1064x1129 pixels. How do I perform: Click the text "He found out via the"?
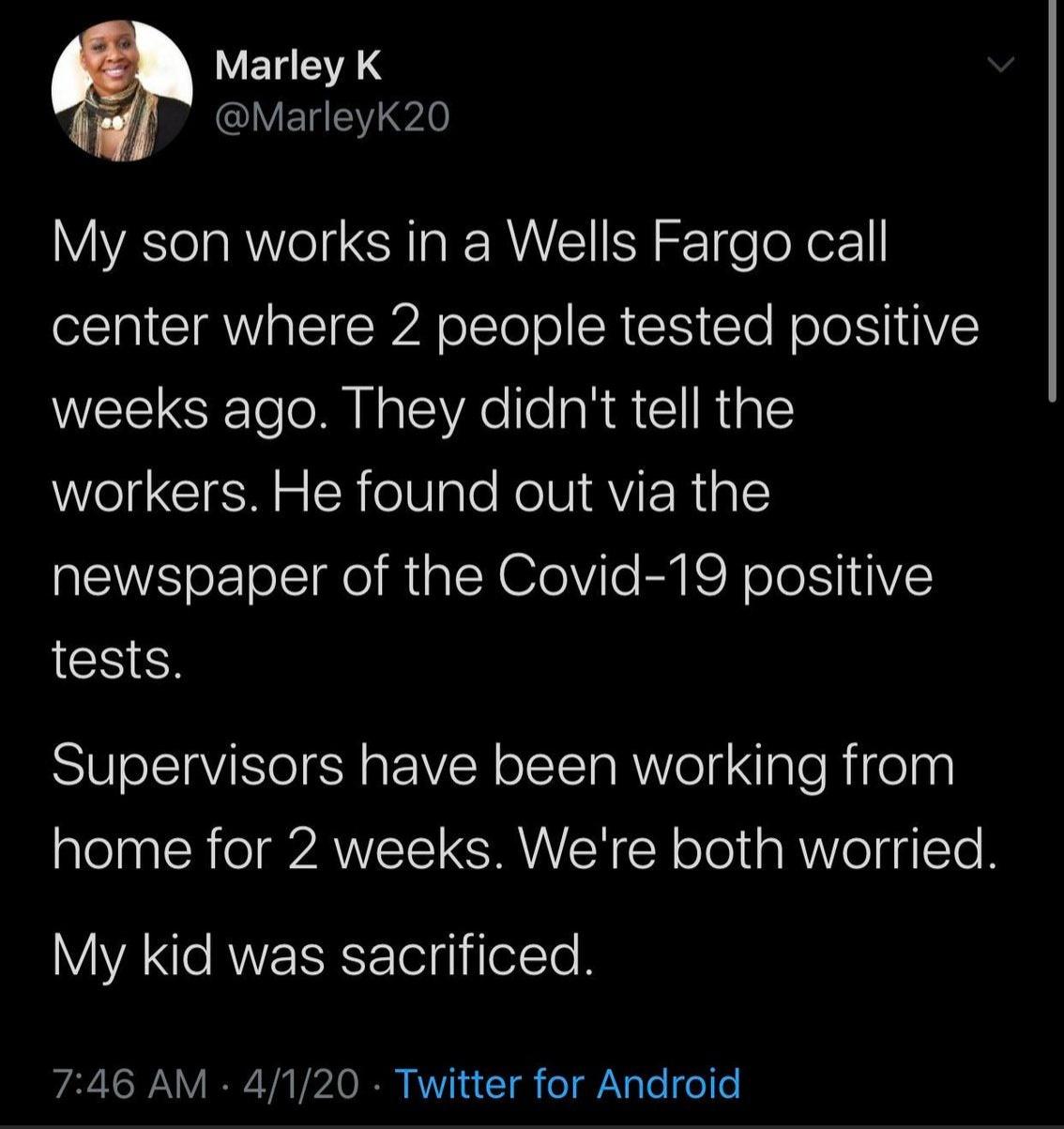(522, 492)
